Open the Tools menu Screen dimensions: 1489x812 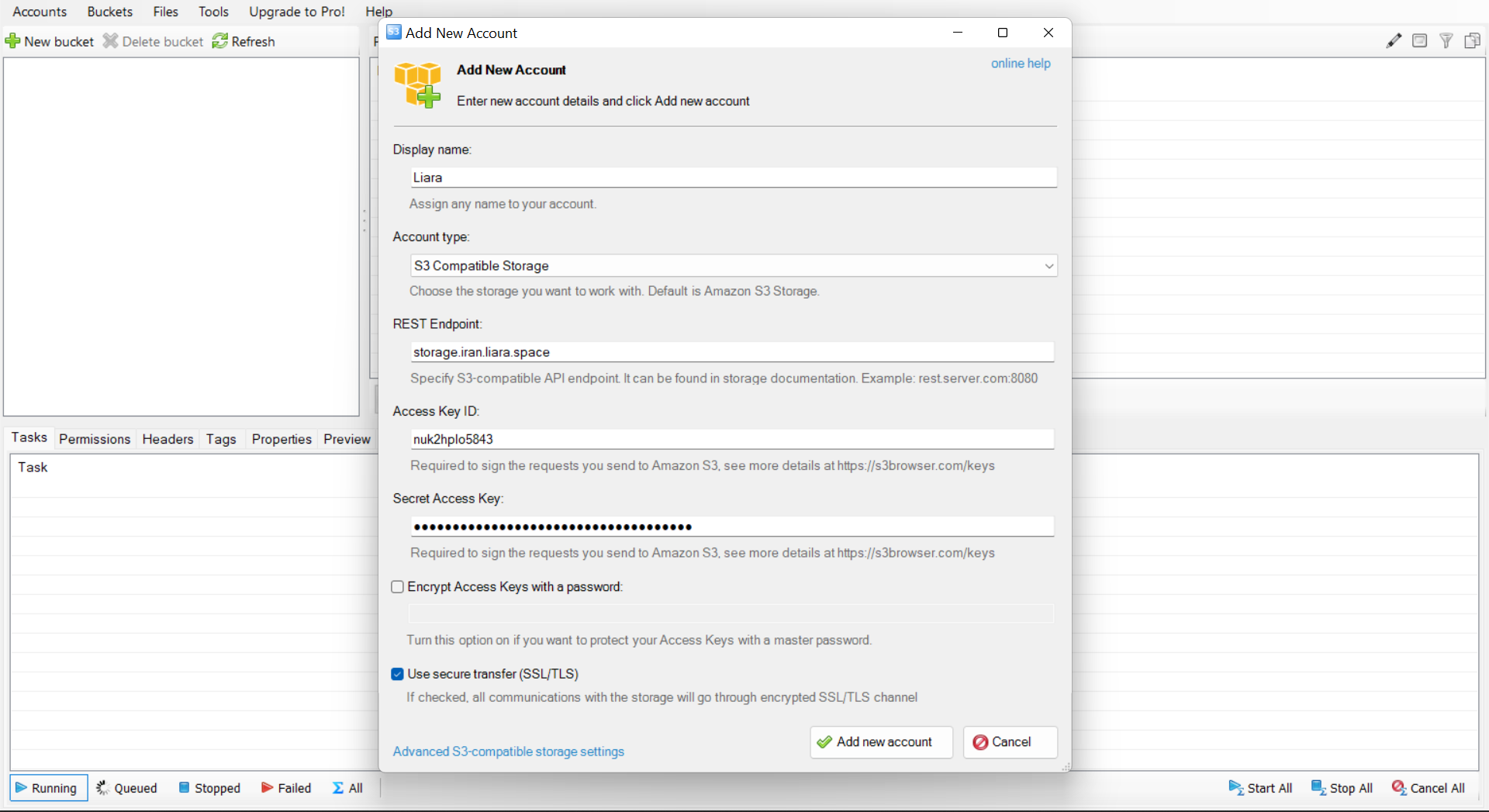click(x=213, y=12)
